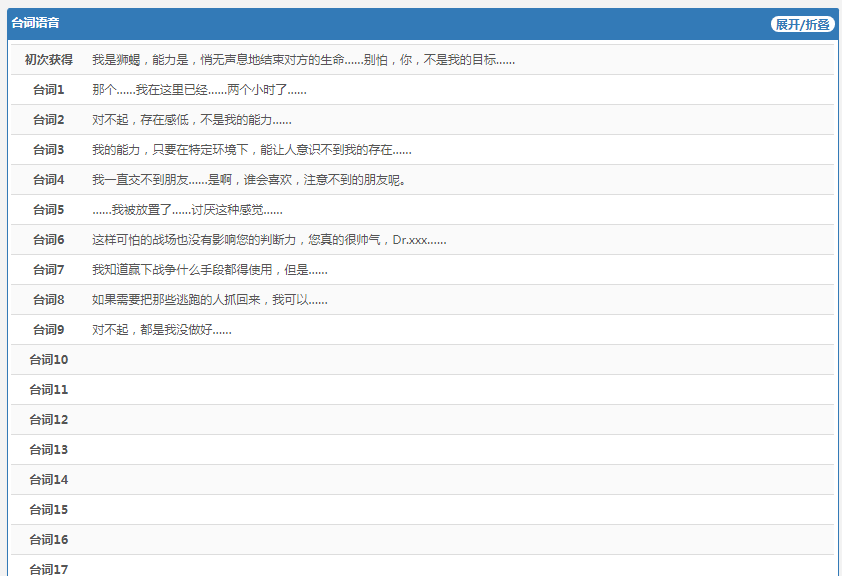This screenshot has width=842, height=576.
Task: Click the 台词语音 panel header title
Action: click(x=35, y=23)
